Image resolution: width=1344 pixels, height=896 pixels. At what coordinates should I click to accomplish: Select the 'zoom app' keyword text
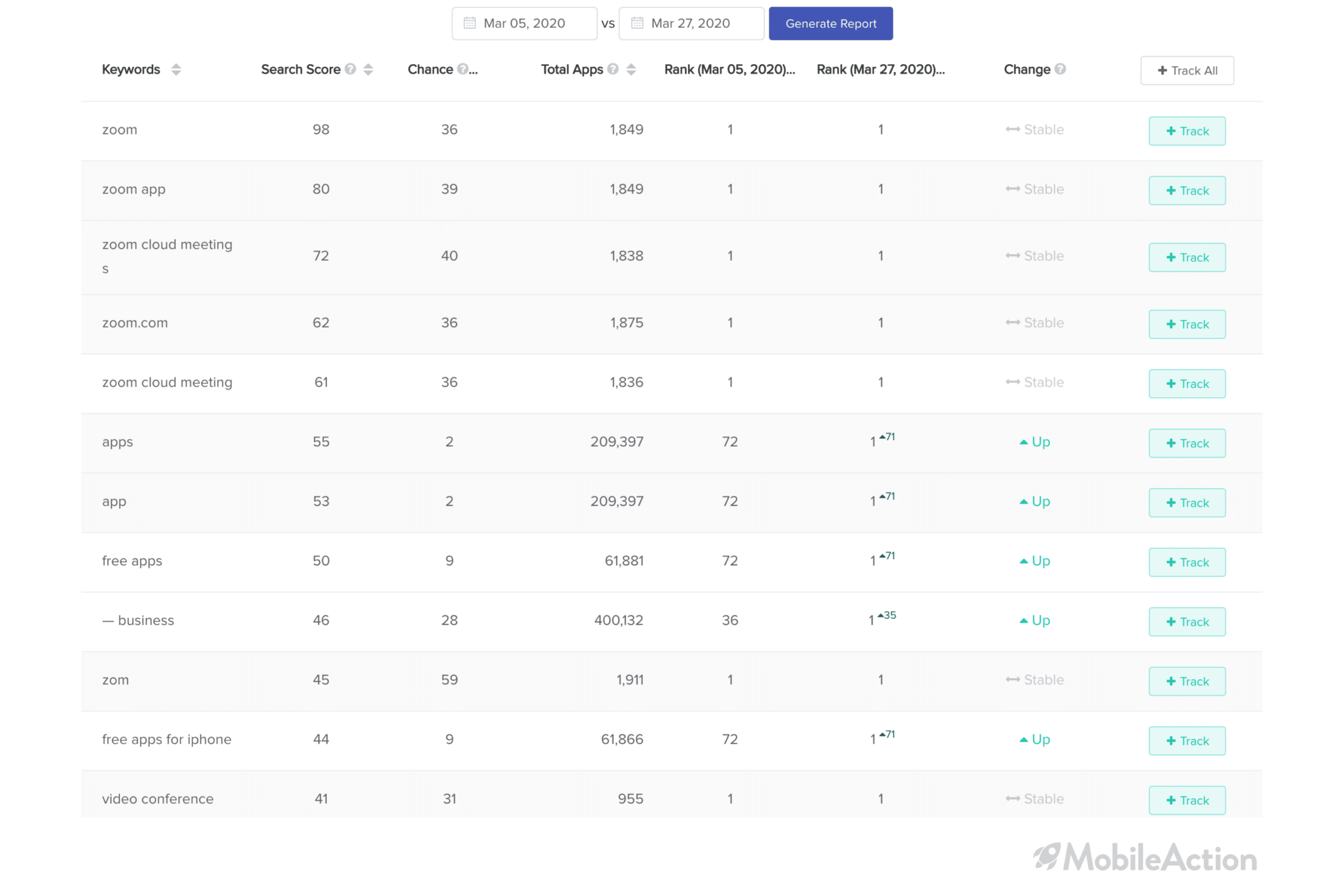134,189
